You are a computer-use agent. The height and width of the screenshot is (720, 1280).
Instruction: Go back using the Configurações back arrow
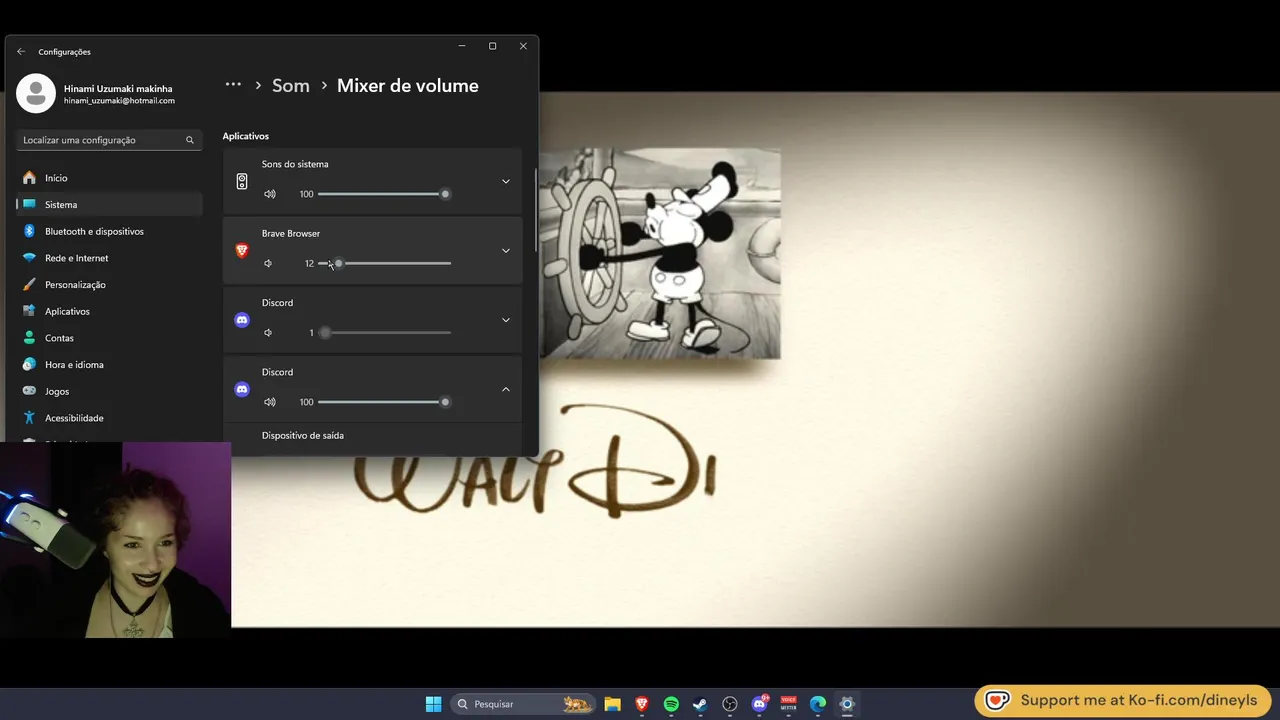tap(21, 51)
